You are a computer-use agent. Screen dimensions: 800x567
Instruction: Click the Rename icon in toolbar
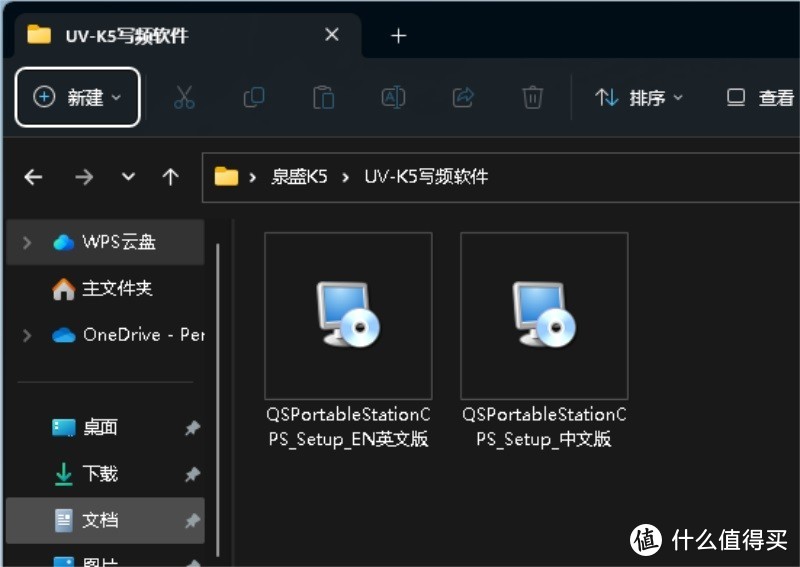[x=393, y=97]
